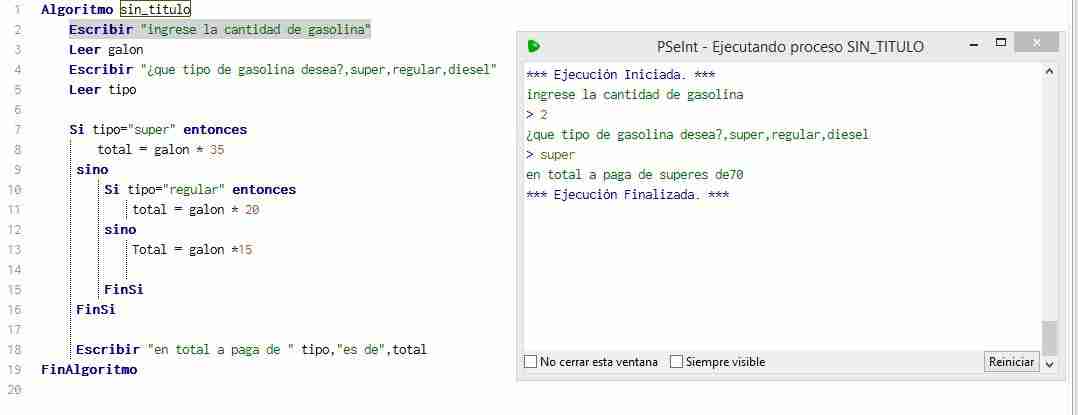This screenshot has width=1078, height=415.
Task: Close the PSeInt execution window
Action: point(1036,43)
